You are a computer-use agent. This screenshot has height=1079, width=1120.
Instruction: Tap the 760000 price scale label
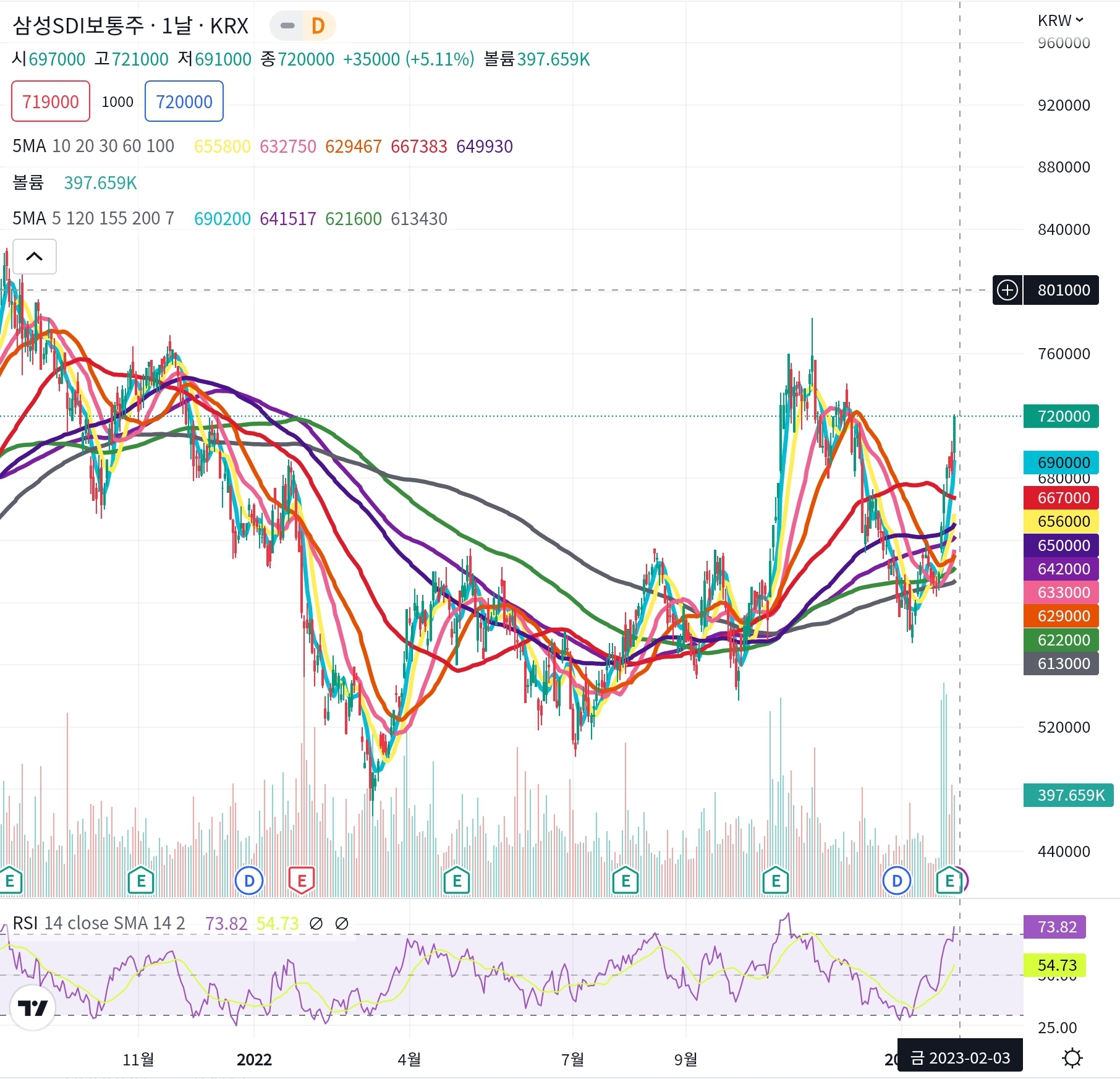(x=1064, y=354)
